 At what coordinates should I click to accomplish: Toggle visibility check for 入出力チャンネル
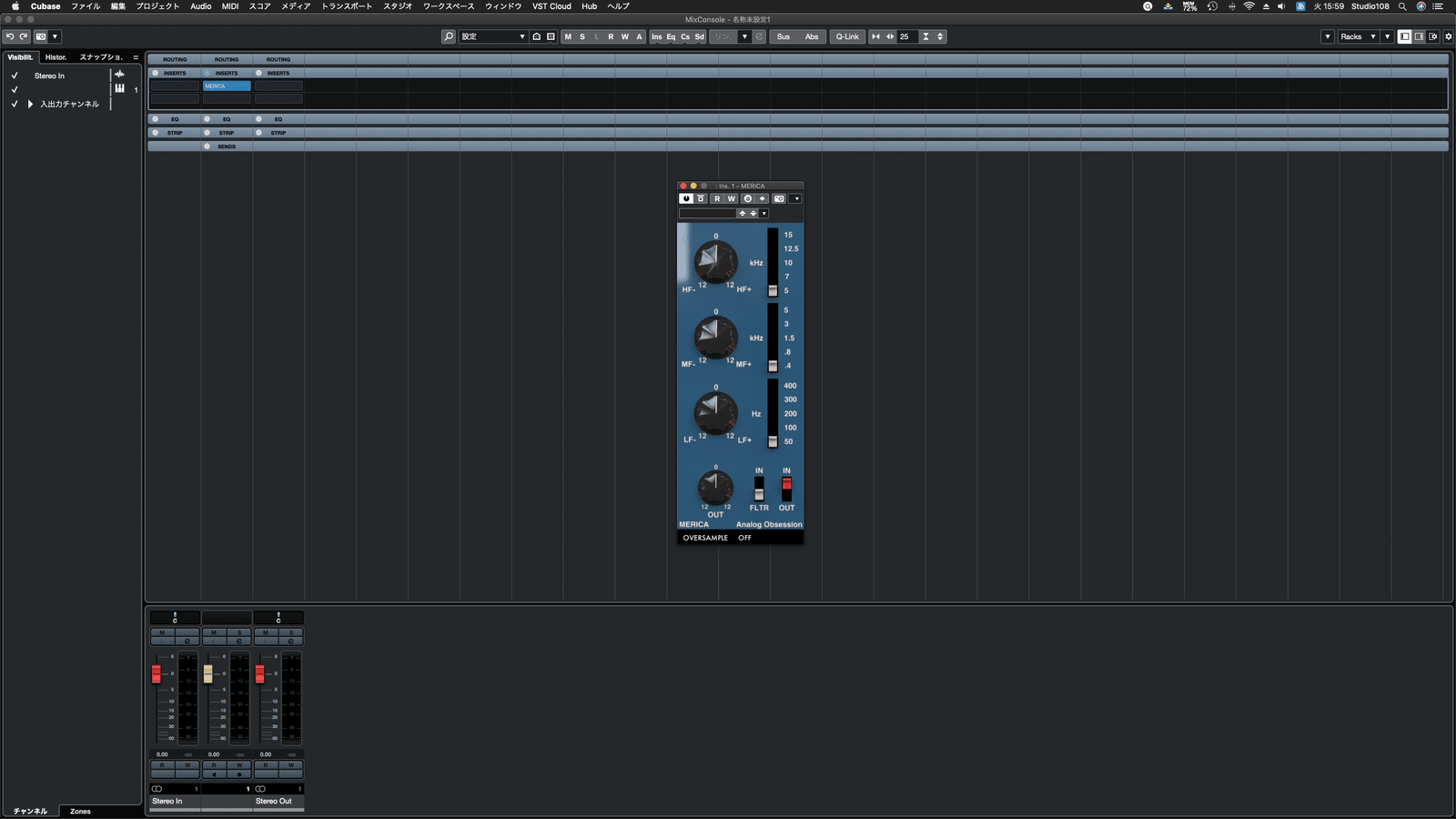tap(14, 104)
